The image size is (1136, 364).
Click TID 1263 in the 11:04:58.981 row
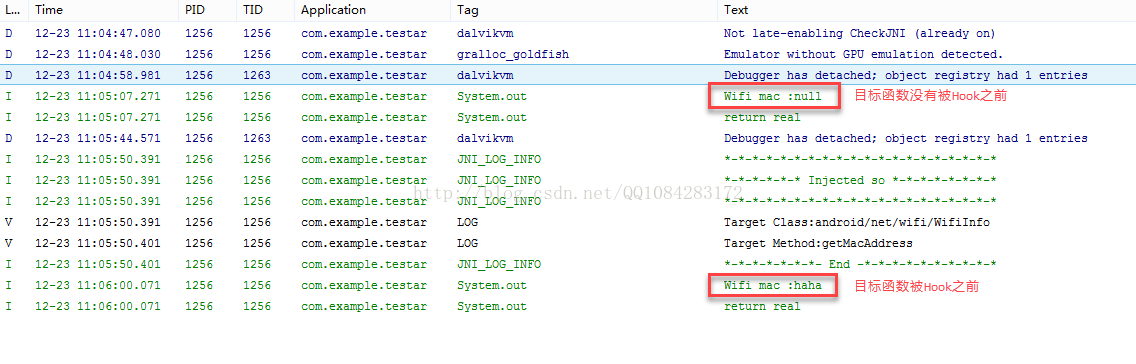coord(256,75)
